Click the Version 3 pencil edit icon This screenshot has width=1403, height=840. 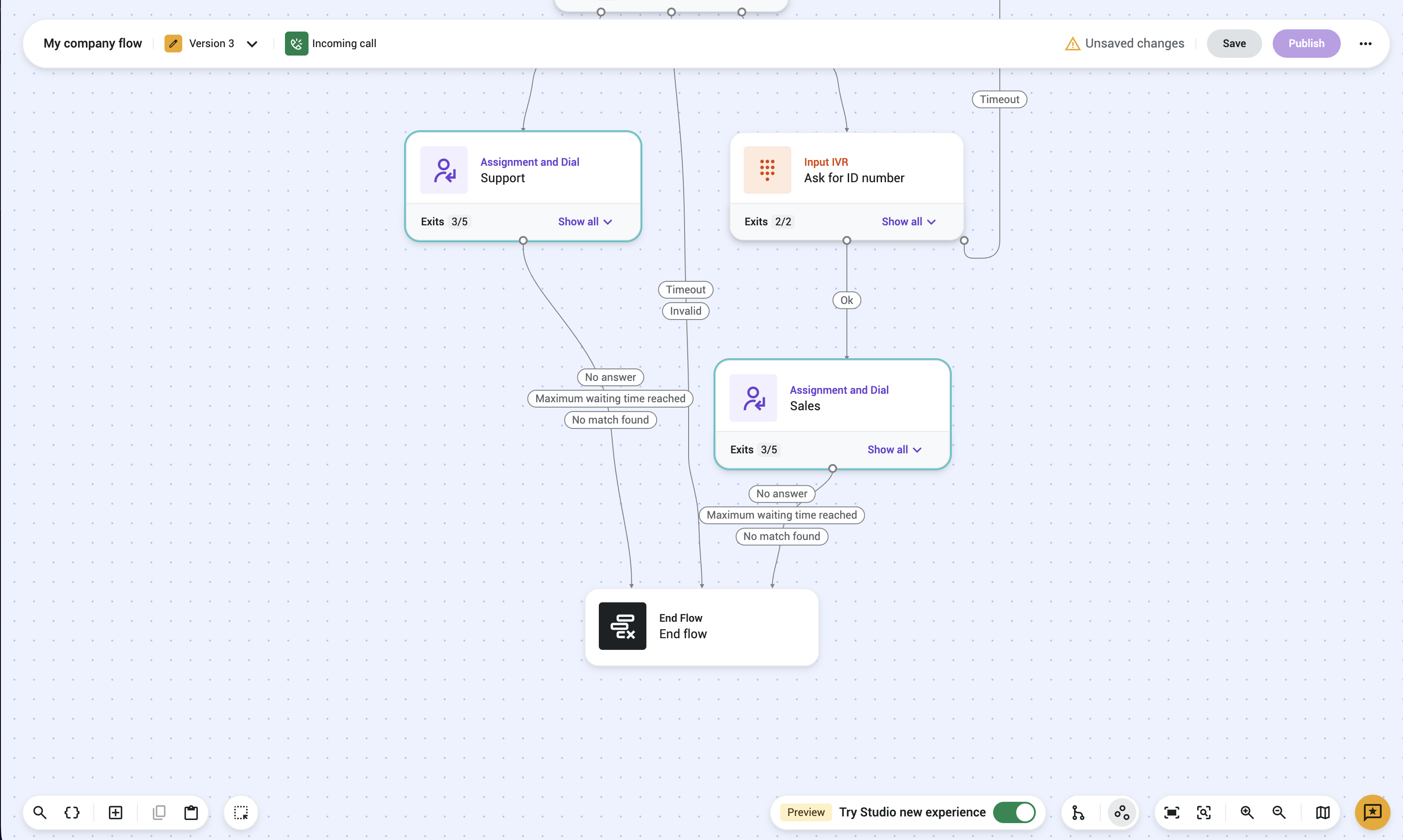tap(173, 44)
